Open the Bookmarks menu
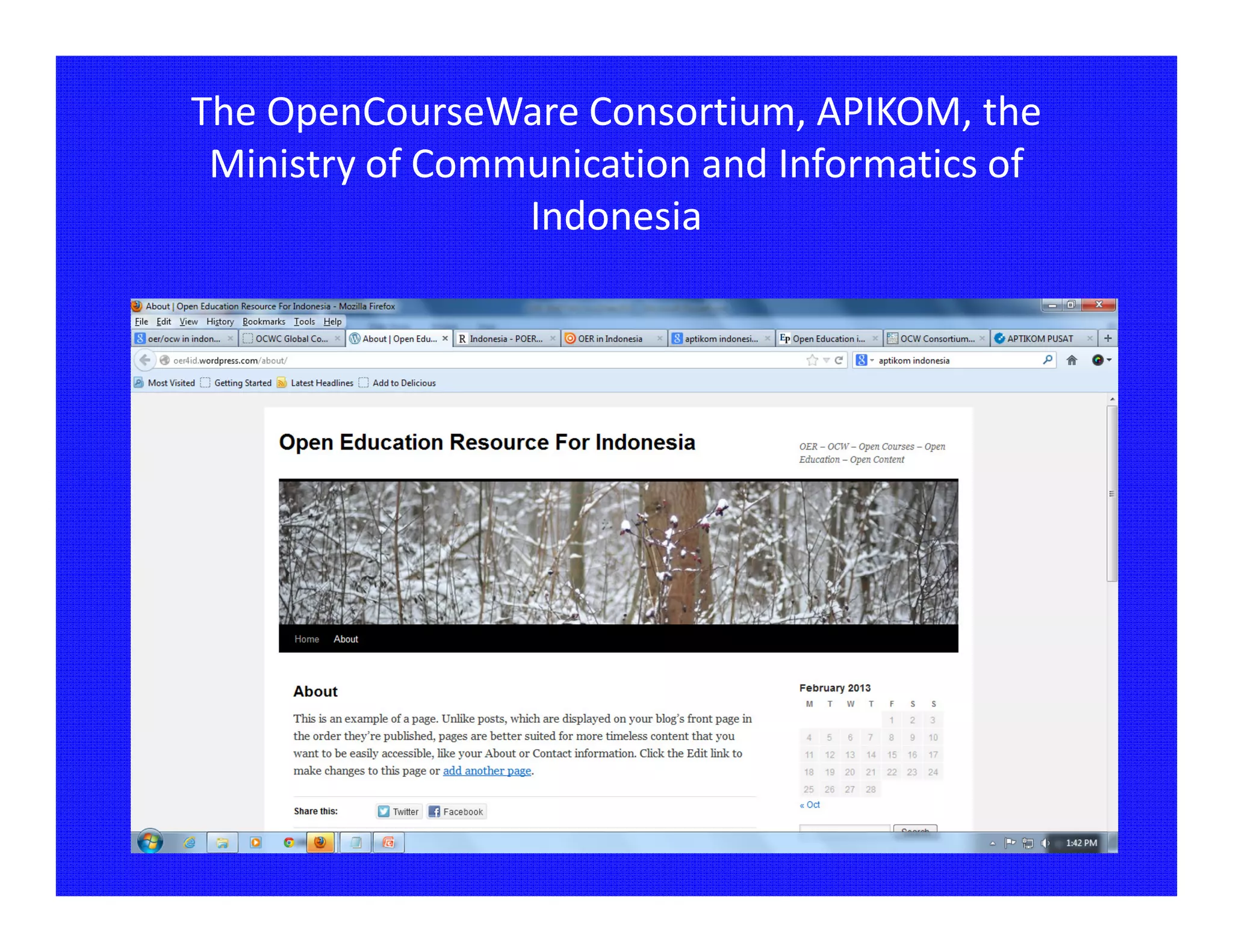The width and height of the screenshot is (1233, 952). (x=264, y=322)
